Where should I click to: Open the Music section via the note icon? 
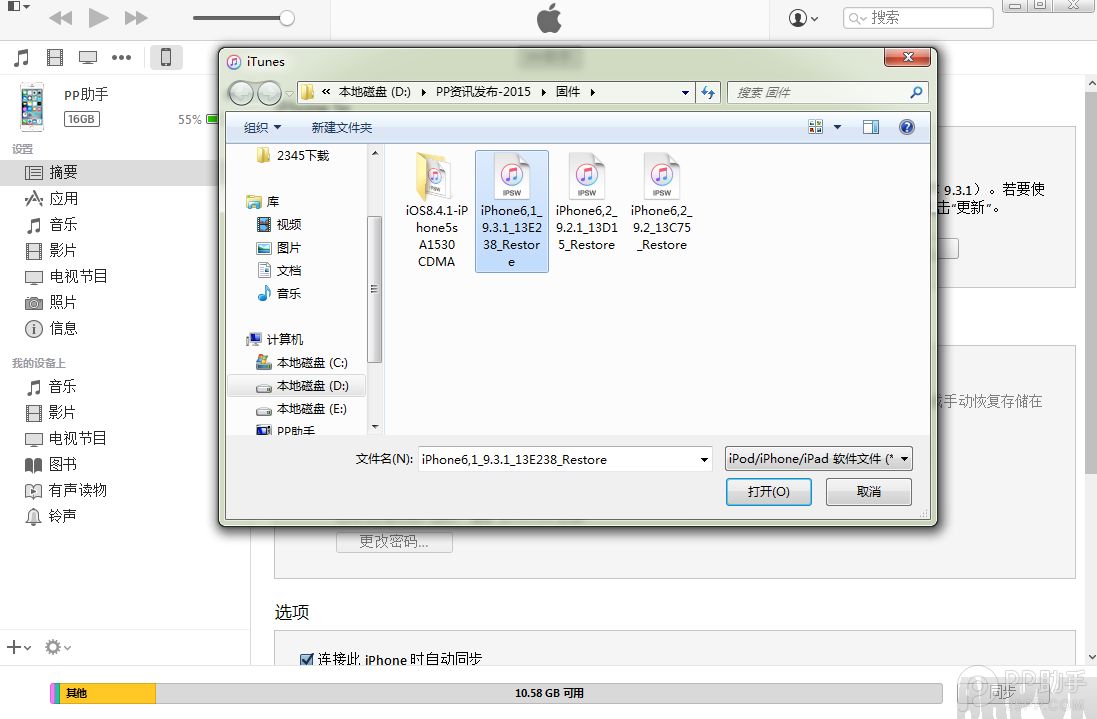20,57
